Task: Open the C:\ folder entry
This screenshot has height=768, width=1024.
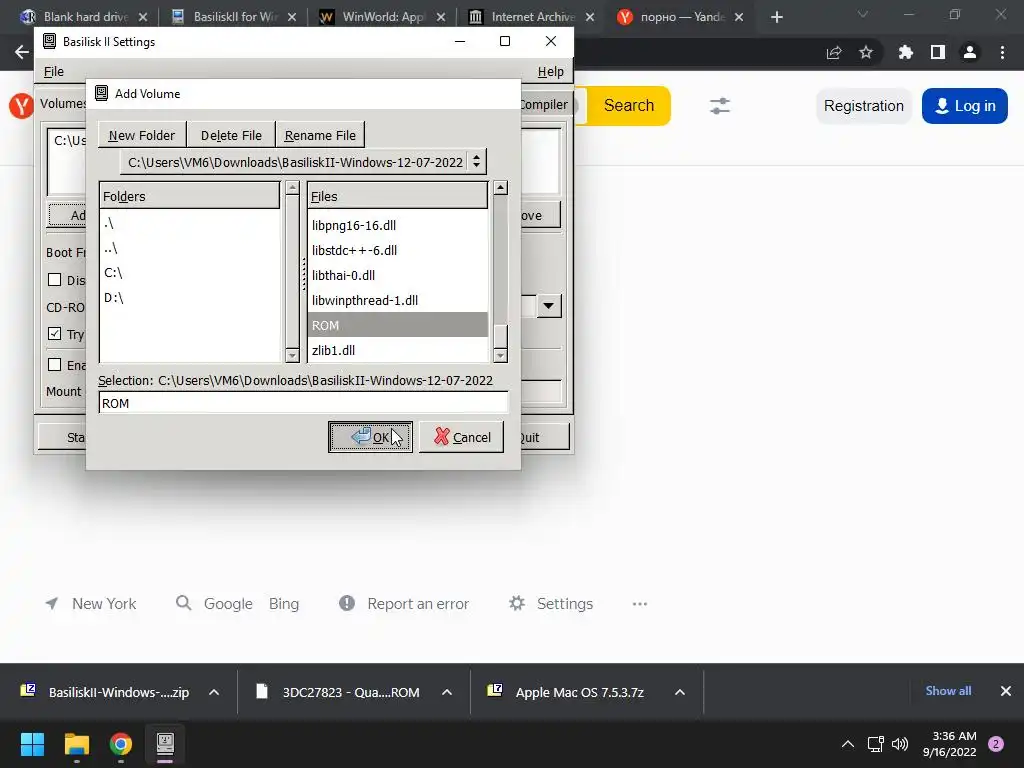Action: click(189, 273)
